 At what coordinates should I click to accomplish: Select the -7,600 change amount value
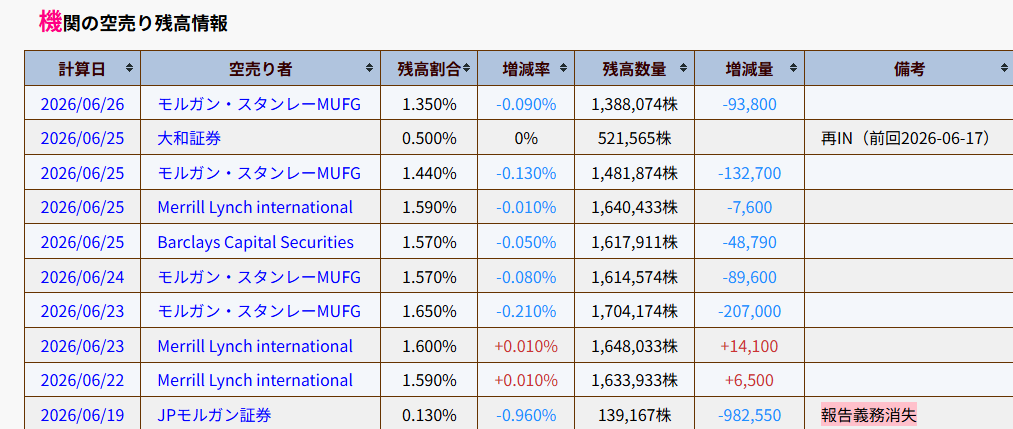click(749, 207)
